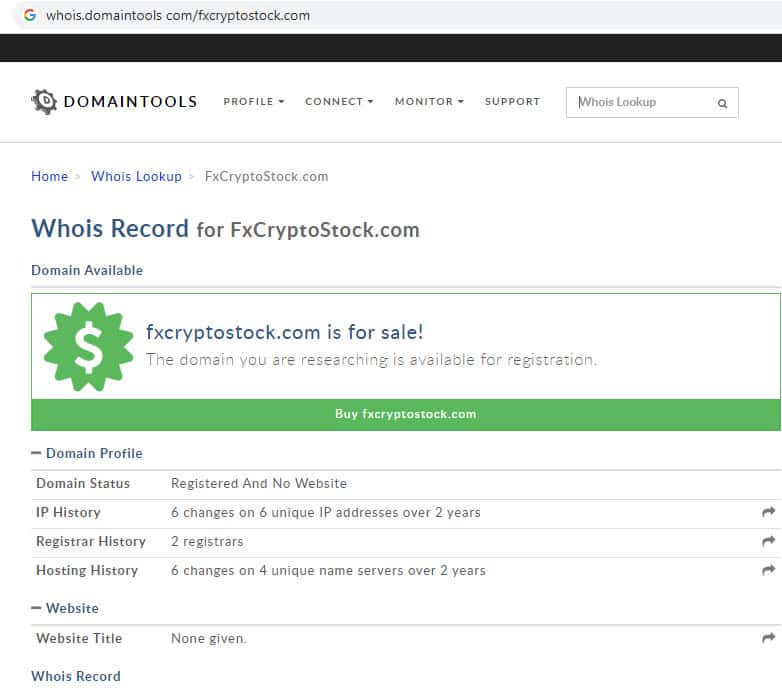Click the Google icon in address bar
The image size is (782, 692).
[30, 16]
